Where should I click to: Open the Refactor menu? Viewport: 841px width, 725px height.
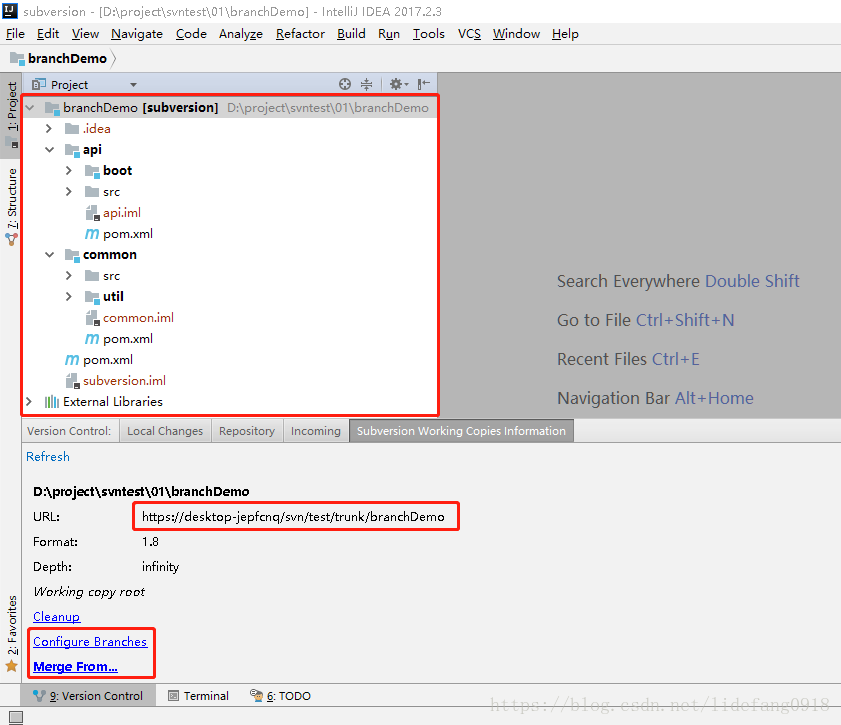coord(300,34)
